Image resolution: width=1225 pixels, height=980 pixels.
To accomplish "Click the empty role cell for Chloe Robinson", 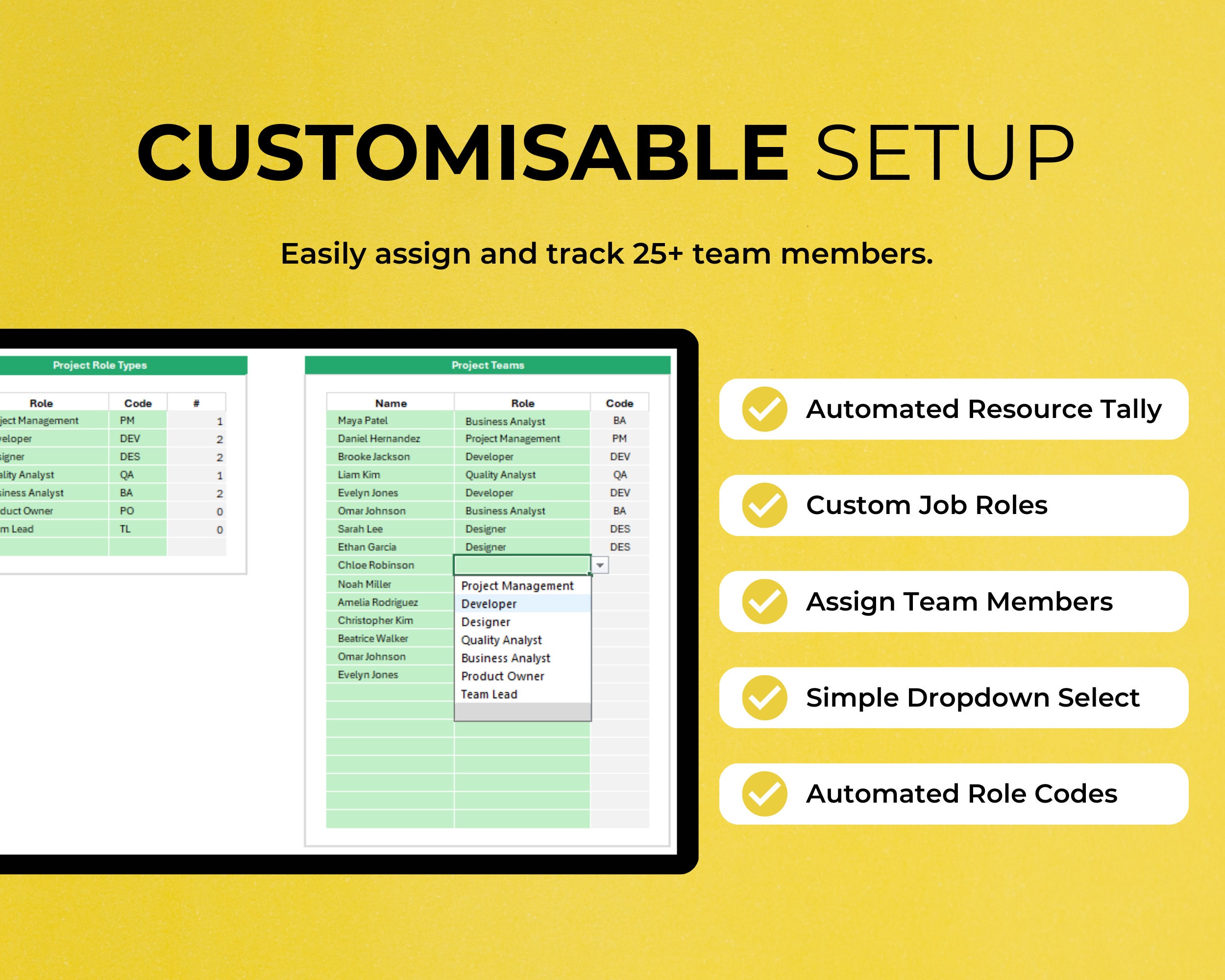I will 522,564.
